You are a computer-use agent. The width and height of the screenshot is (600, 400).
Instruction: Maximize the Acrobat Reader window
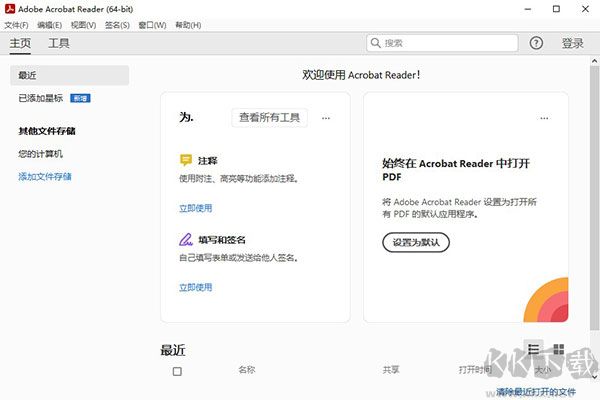tap(556, 9)
